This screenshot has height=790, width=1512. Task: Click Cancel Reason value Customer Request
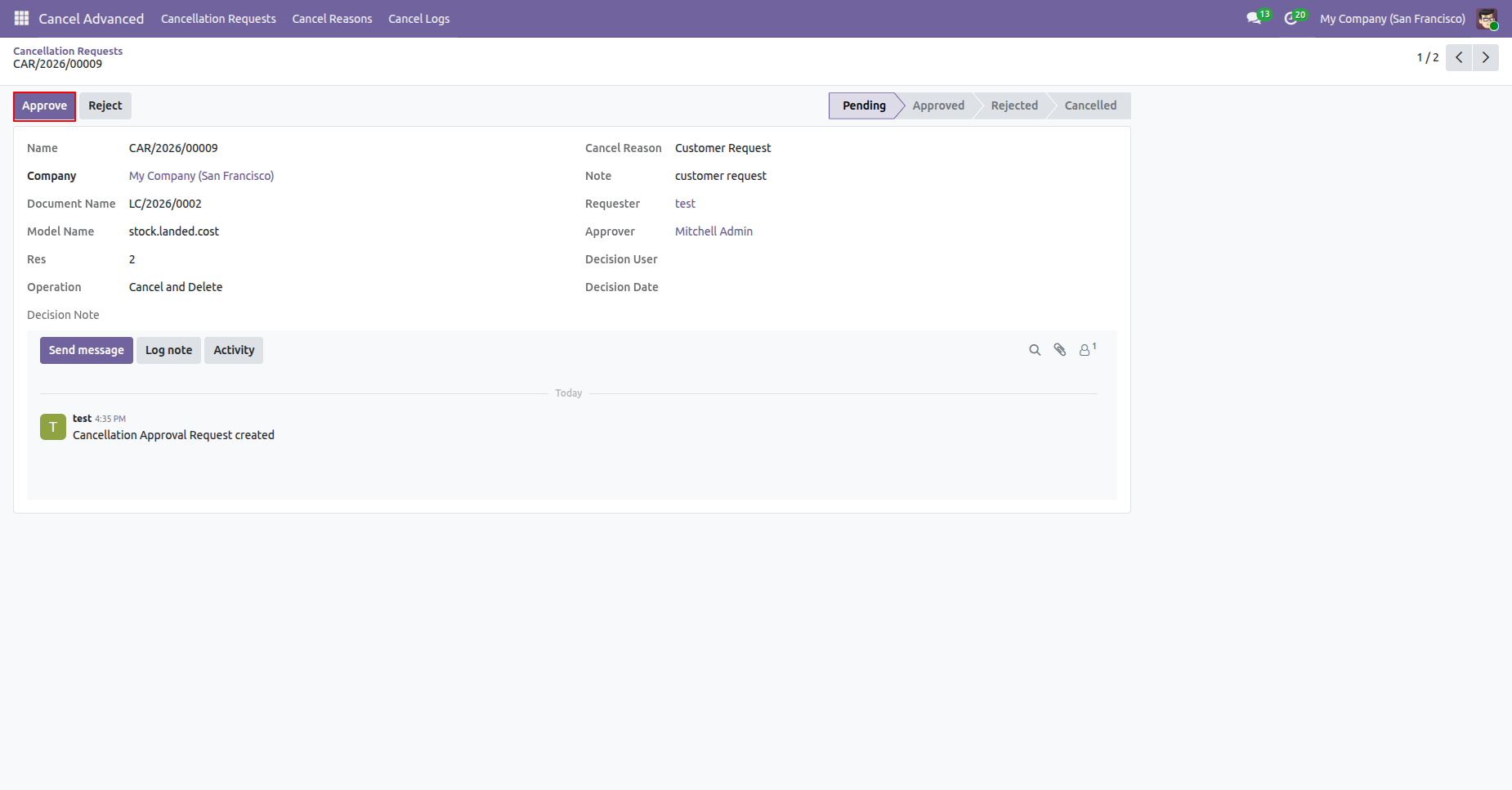[722, 148]
